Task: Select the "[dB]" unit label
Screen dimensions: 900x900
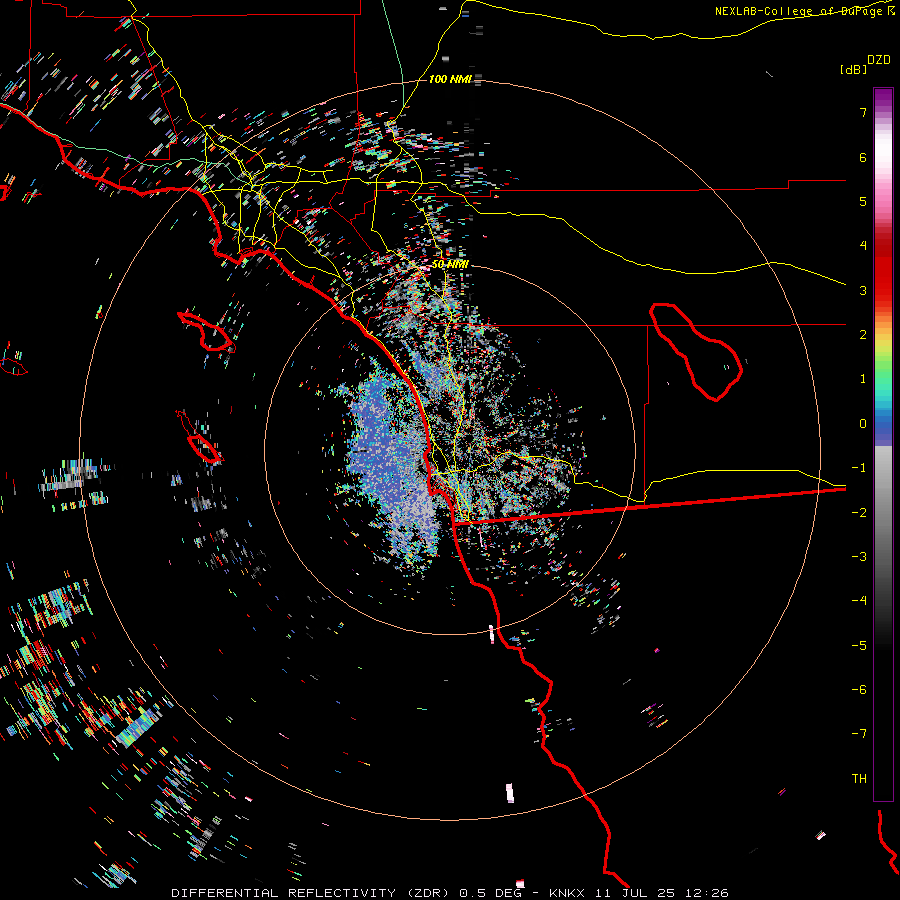Action: pyautogui.click(x=854, y=69)
